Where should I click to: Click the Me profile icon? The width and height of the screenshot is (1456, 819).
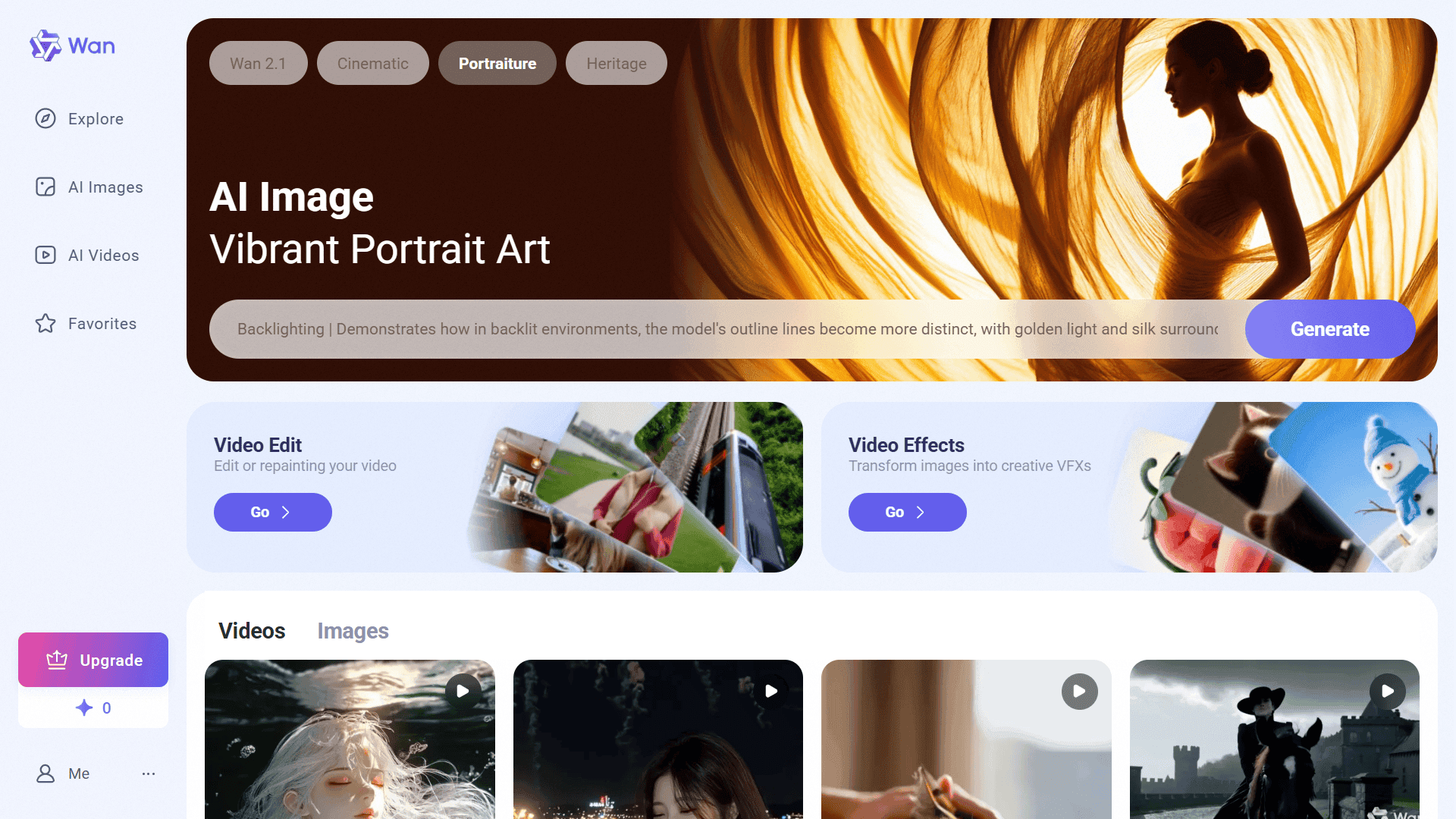[45, 773]
